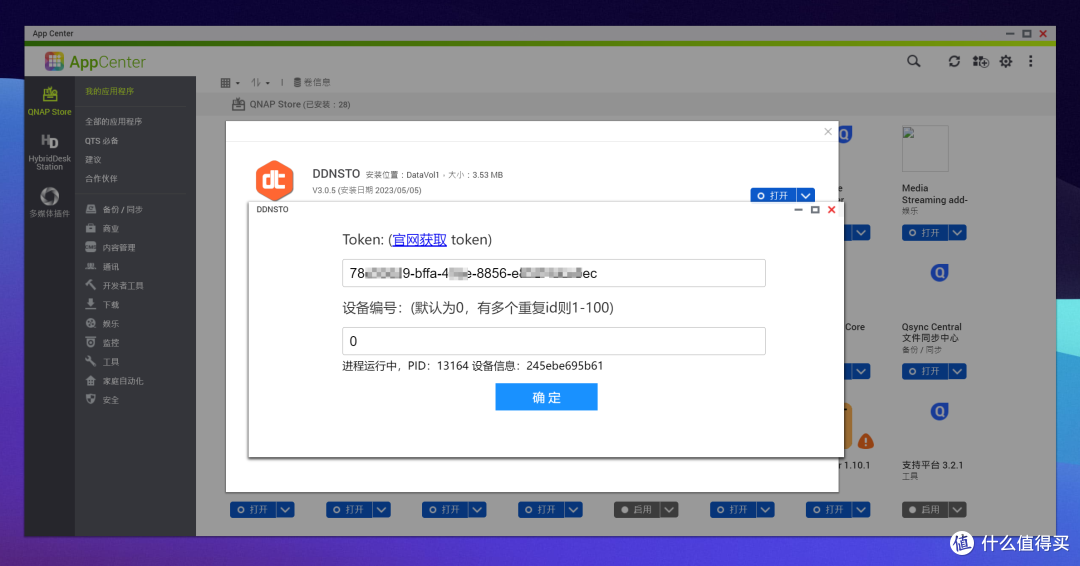The width and height of the screenshot is (1080, 566).
Task: Select 建议 category
Action: [93, 159]
